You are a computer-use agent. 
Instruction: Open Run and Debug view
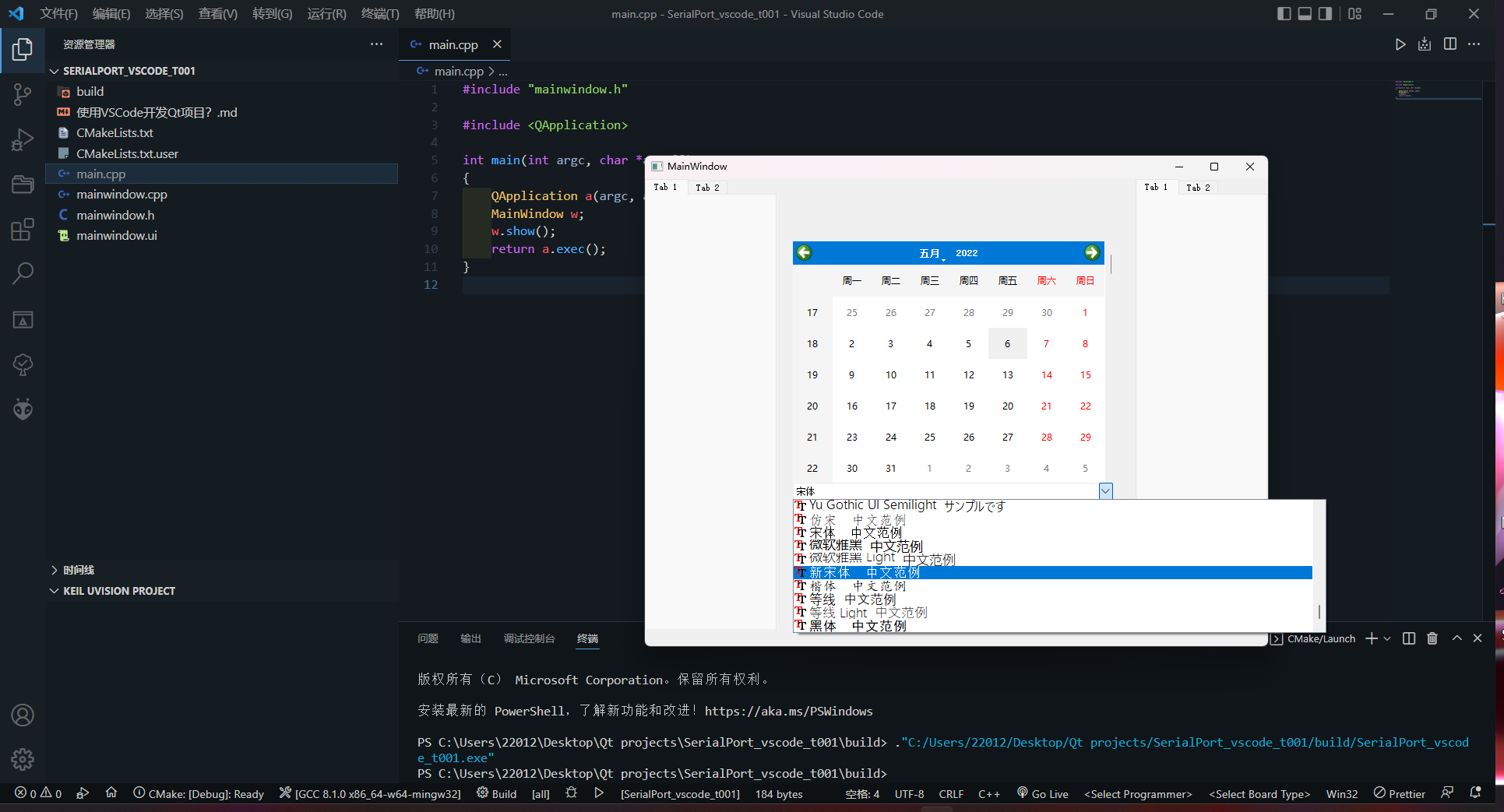pyautogui.click(x=23, y=140)
